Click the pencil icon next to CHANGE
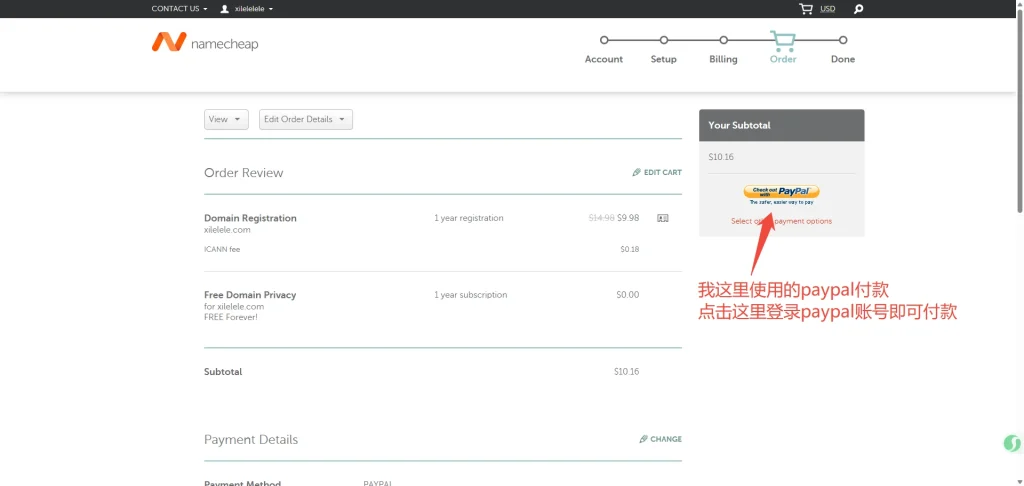Screen dimensions: 1024x486 (x=643, y=439)
